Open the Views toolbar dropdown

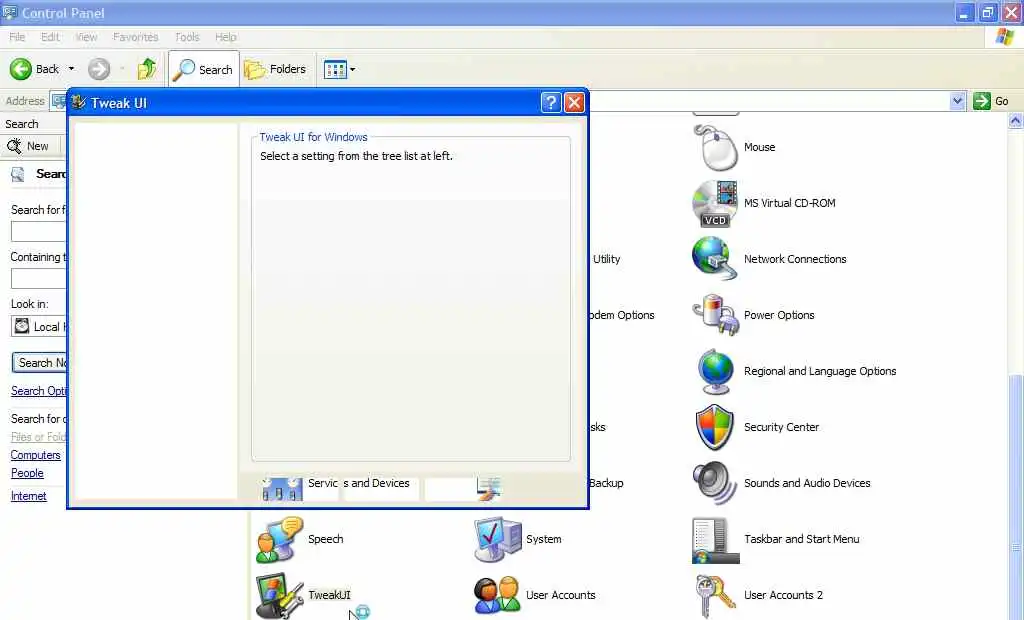(x=340, y=69)
